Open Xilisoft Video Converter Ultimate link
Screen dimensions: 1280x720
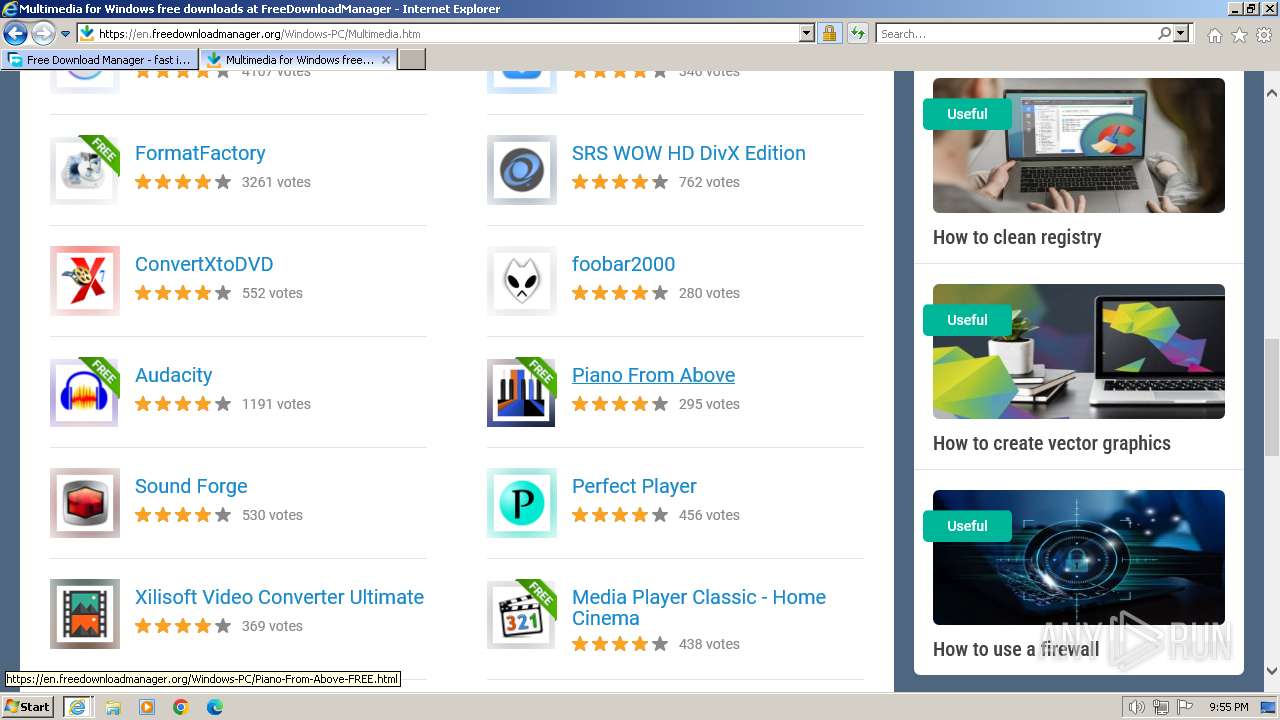[x=279, y=597]
